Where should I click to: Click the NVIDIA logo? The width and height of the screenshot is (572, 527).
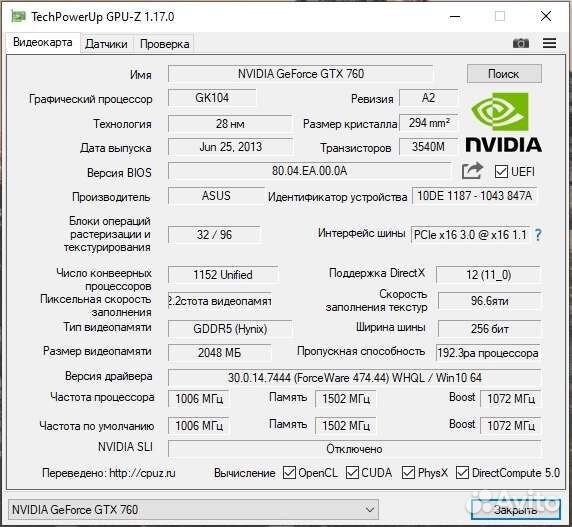point(503,122)
